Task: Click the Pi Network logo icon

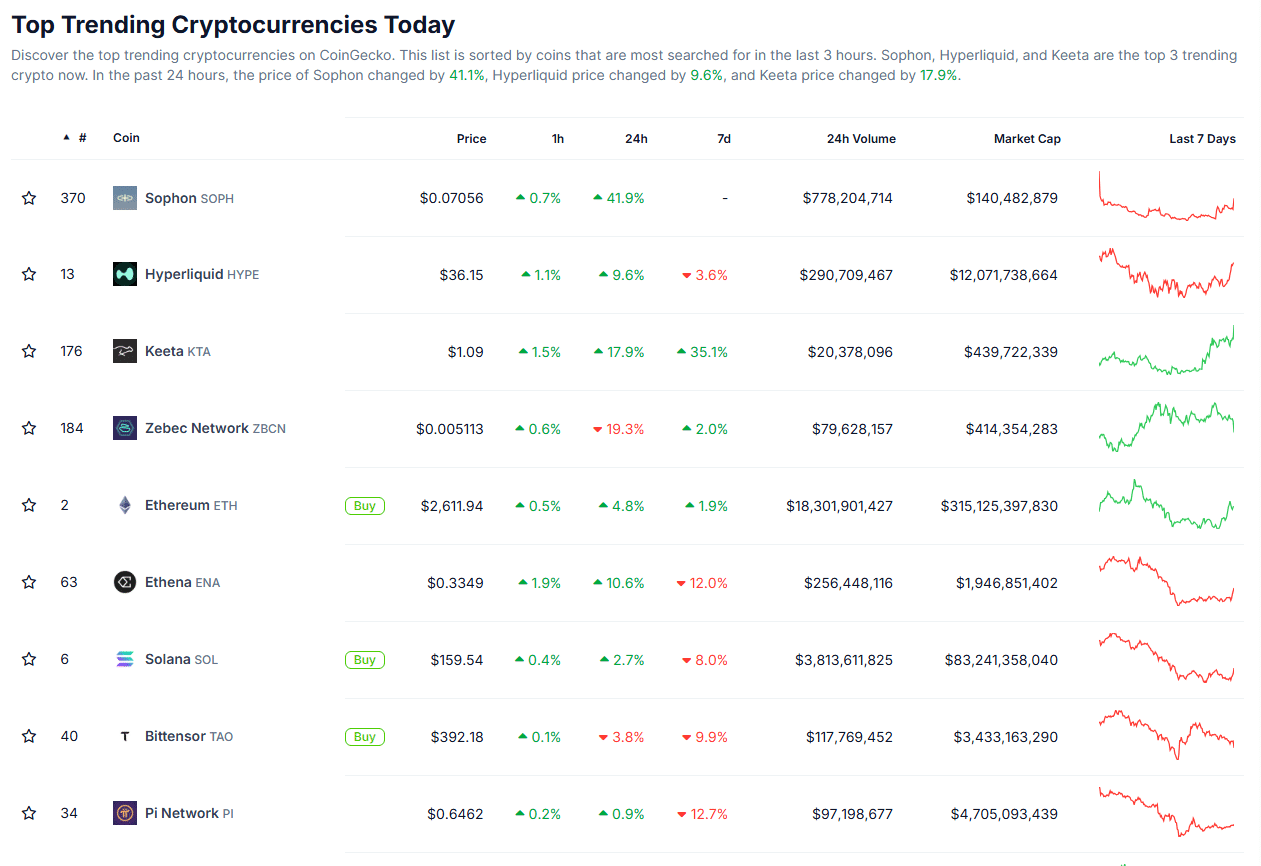Action: pyautogui.click(x=124, y=813)
